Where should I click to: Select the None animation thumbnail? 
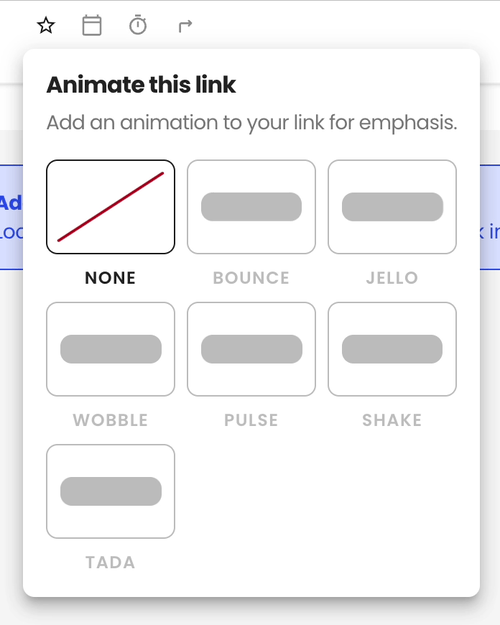pyautogui.click(x=110, y=207)
